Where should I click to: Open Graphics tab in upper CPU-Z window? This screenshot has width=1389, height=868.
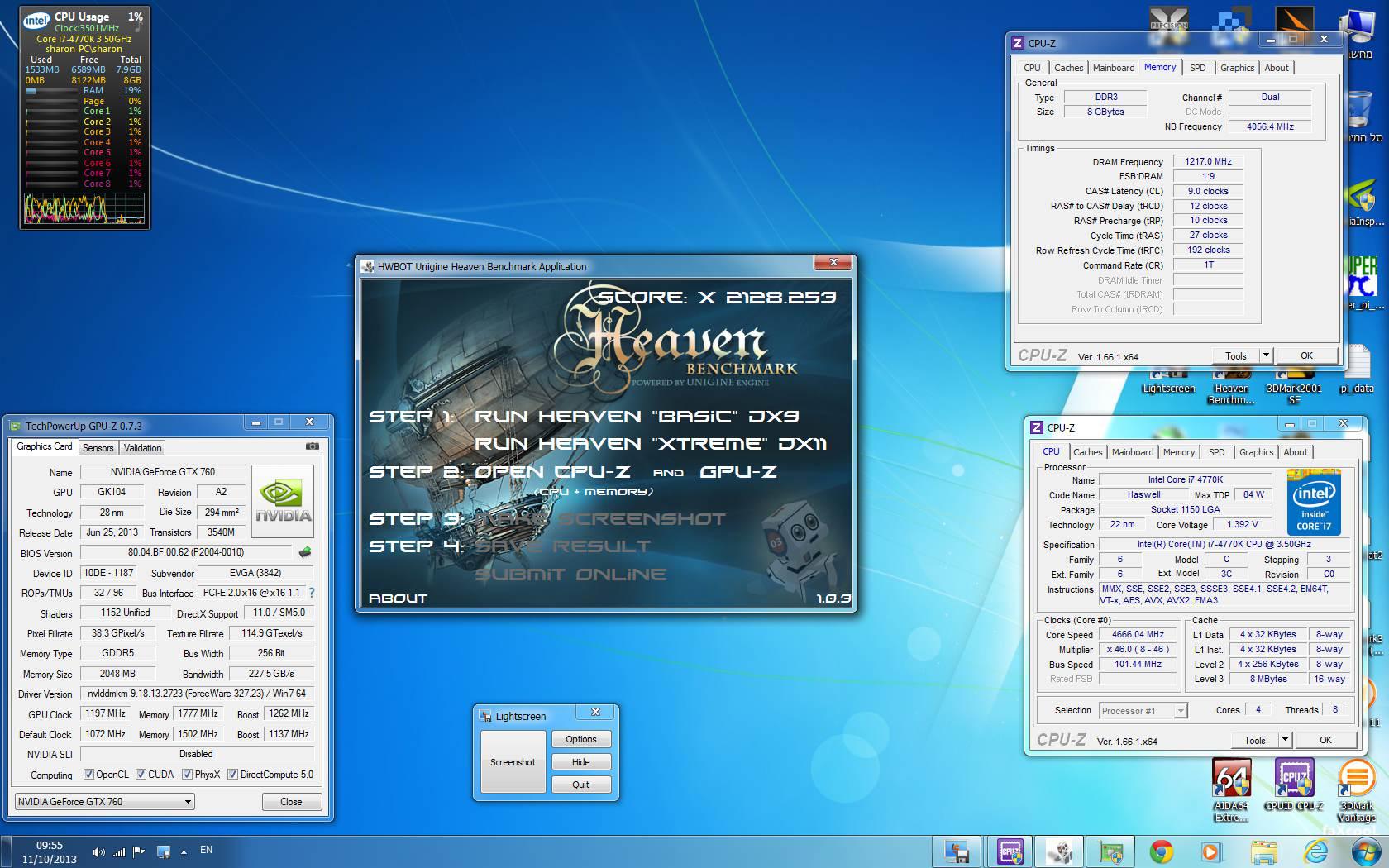(1238, 68)
